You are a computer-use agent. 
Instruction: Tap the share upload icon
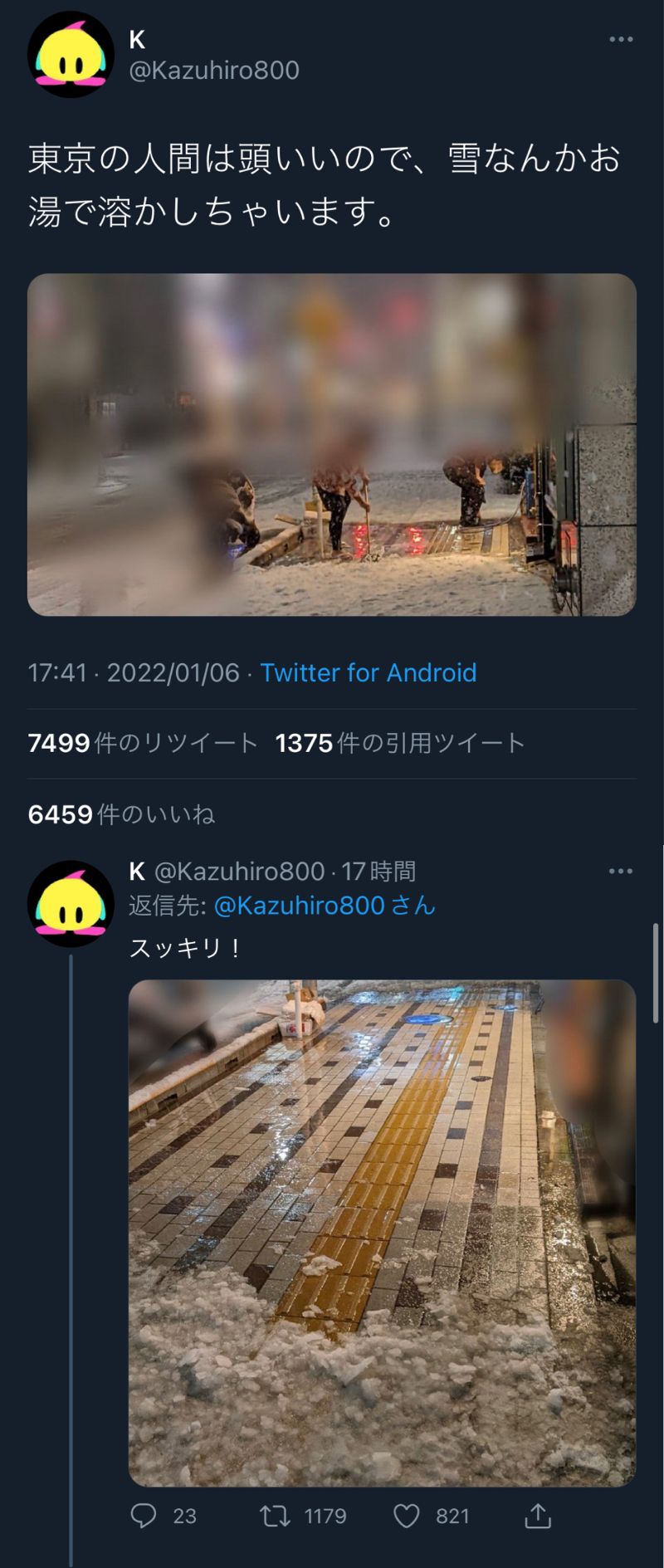(x=538, y=1516)
